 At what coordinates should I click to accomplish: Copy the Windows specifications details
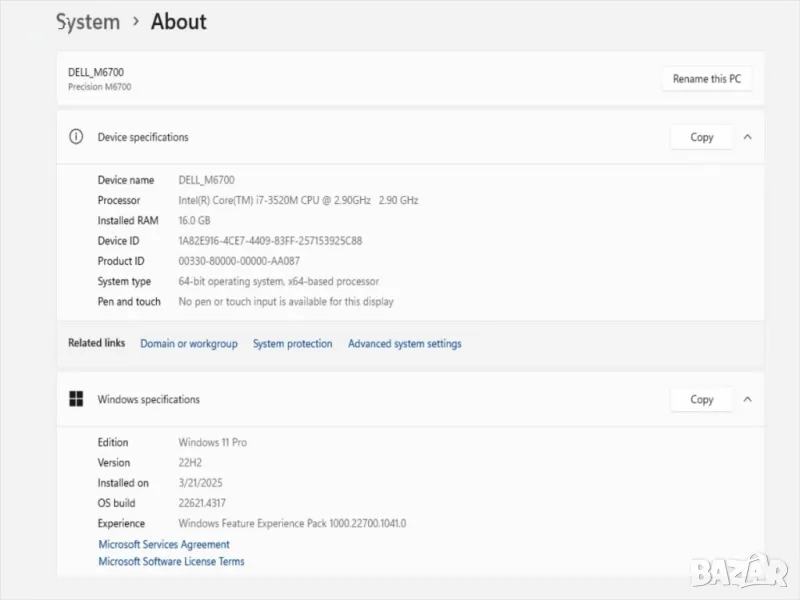(x=701, y=399)
